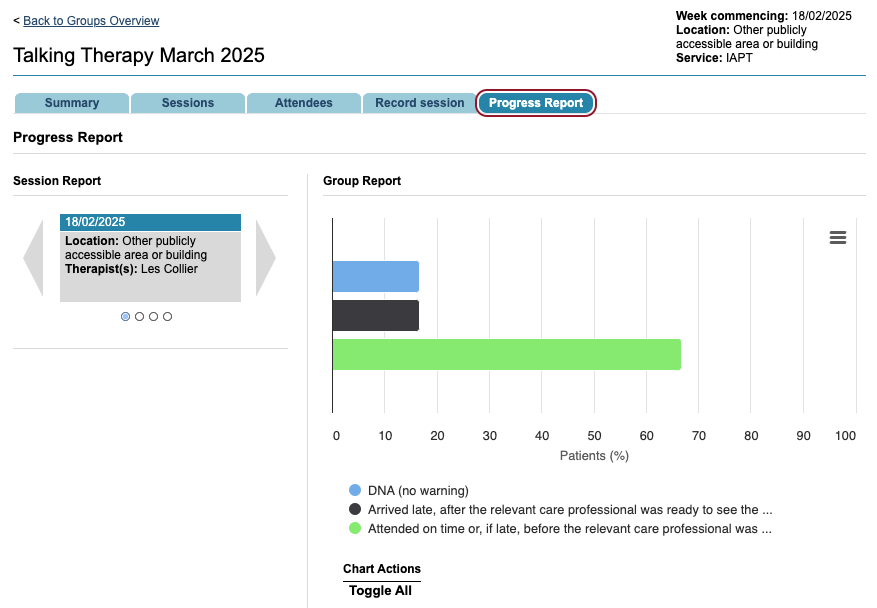Screen dimensions: 877x608
Task: Switch to the Summary tab
Action: tap(72, 103)
